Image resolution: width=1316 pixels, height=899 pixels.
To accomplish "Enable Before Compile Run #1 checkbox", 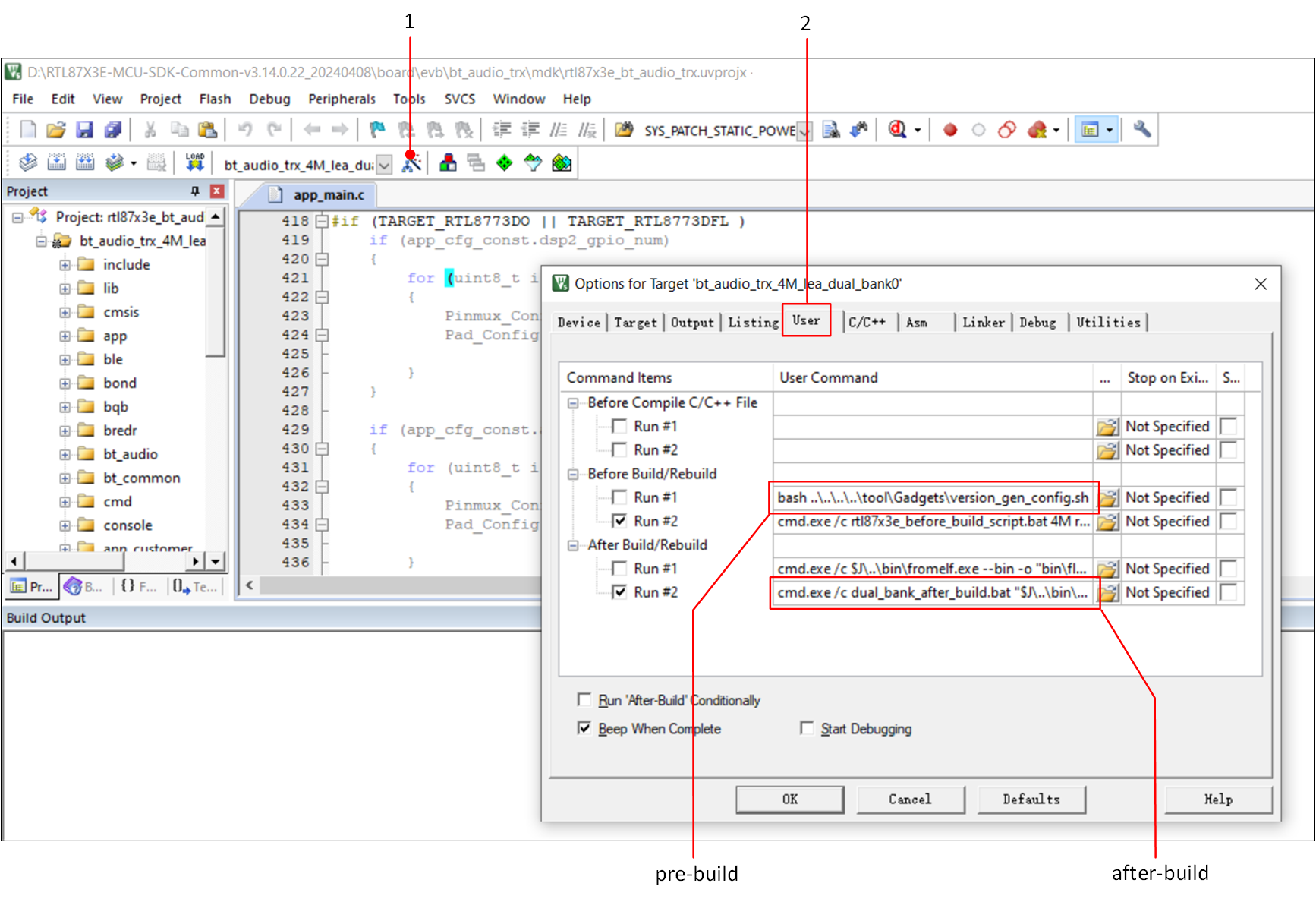I will (619, 426).
